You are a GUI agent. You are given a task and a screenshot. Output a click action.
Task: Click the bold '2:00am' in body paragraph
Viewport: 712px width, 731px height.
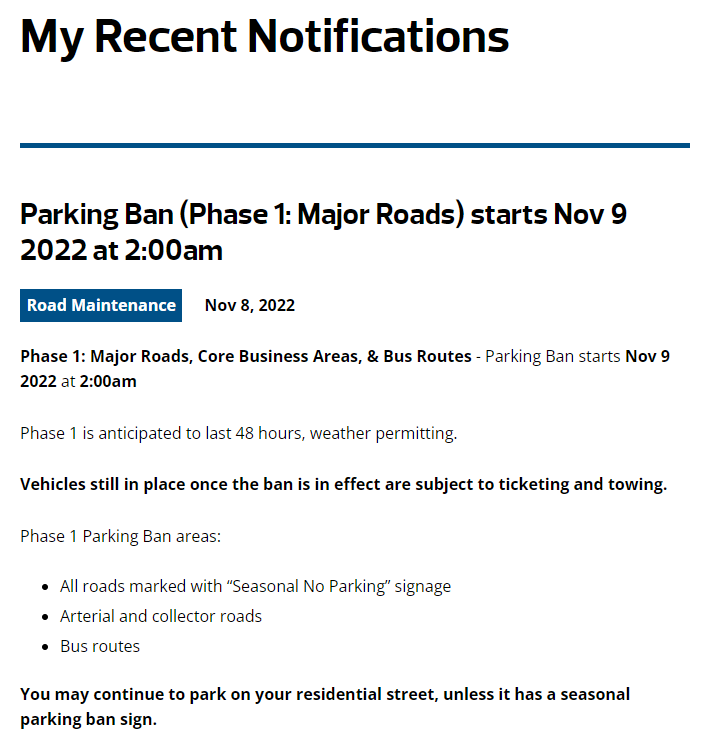[x=108, y=381]
